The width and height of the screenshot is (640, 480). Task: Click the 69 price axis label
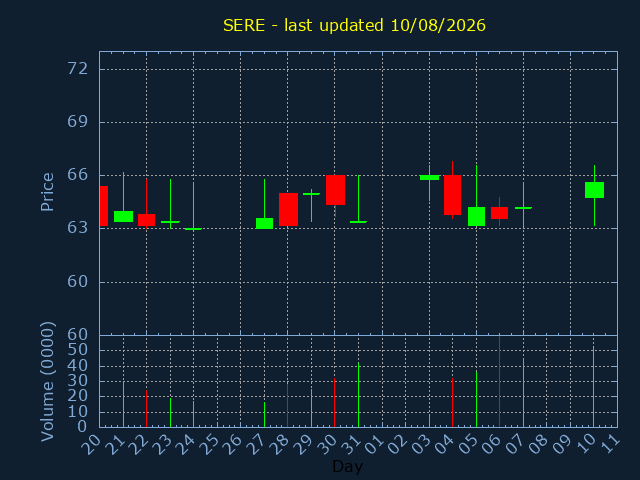click(78, 122)
